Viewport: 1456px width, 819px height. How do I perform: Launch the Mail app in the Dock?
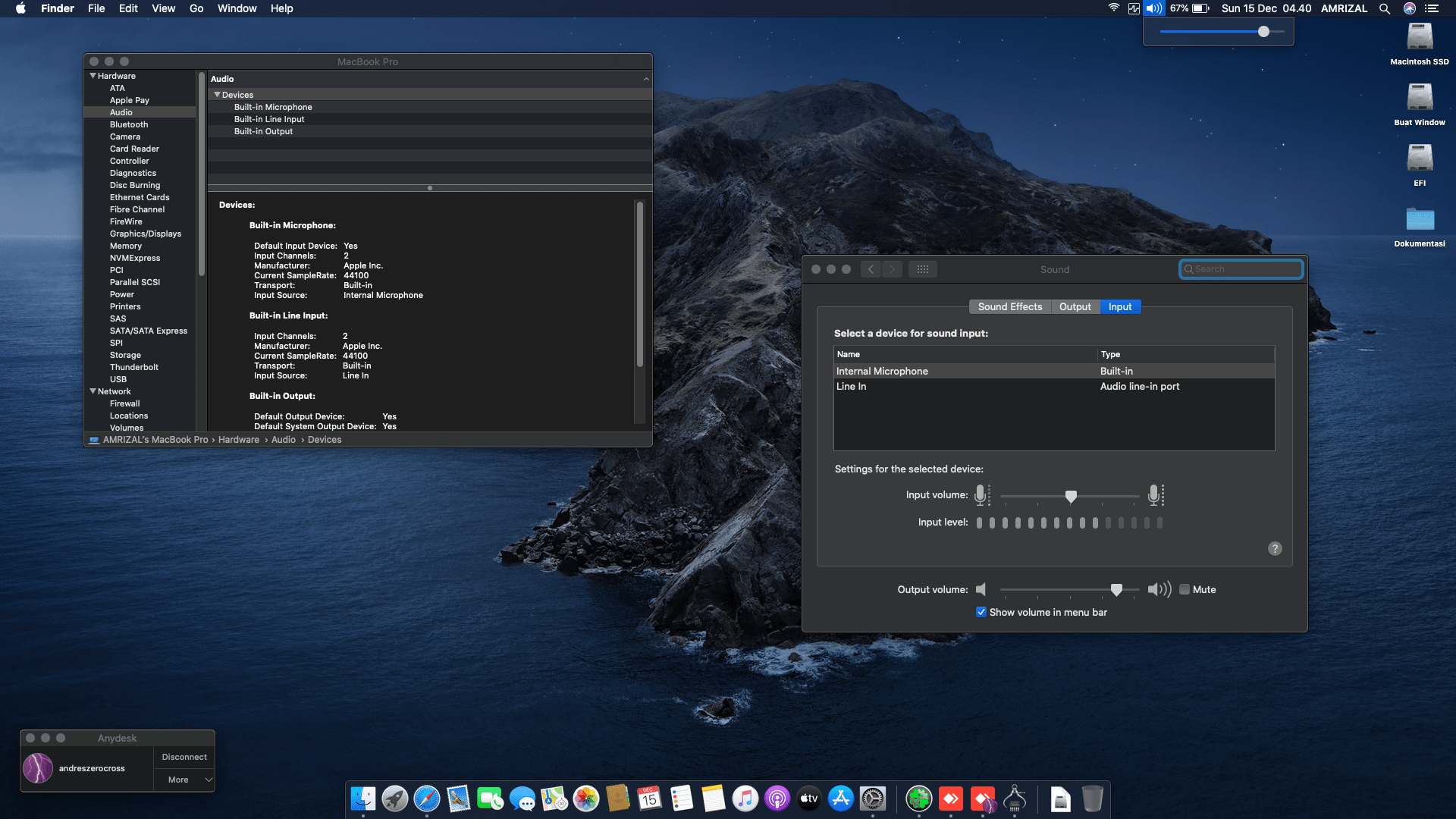pyautogui.click(x=459, y=799)
